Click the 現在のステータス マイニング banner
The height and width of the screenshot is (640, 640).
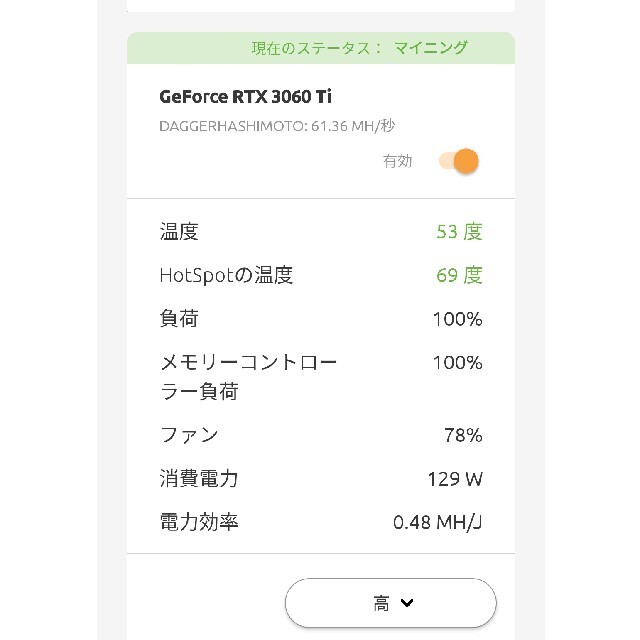(x=321, y=48)
